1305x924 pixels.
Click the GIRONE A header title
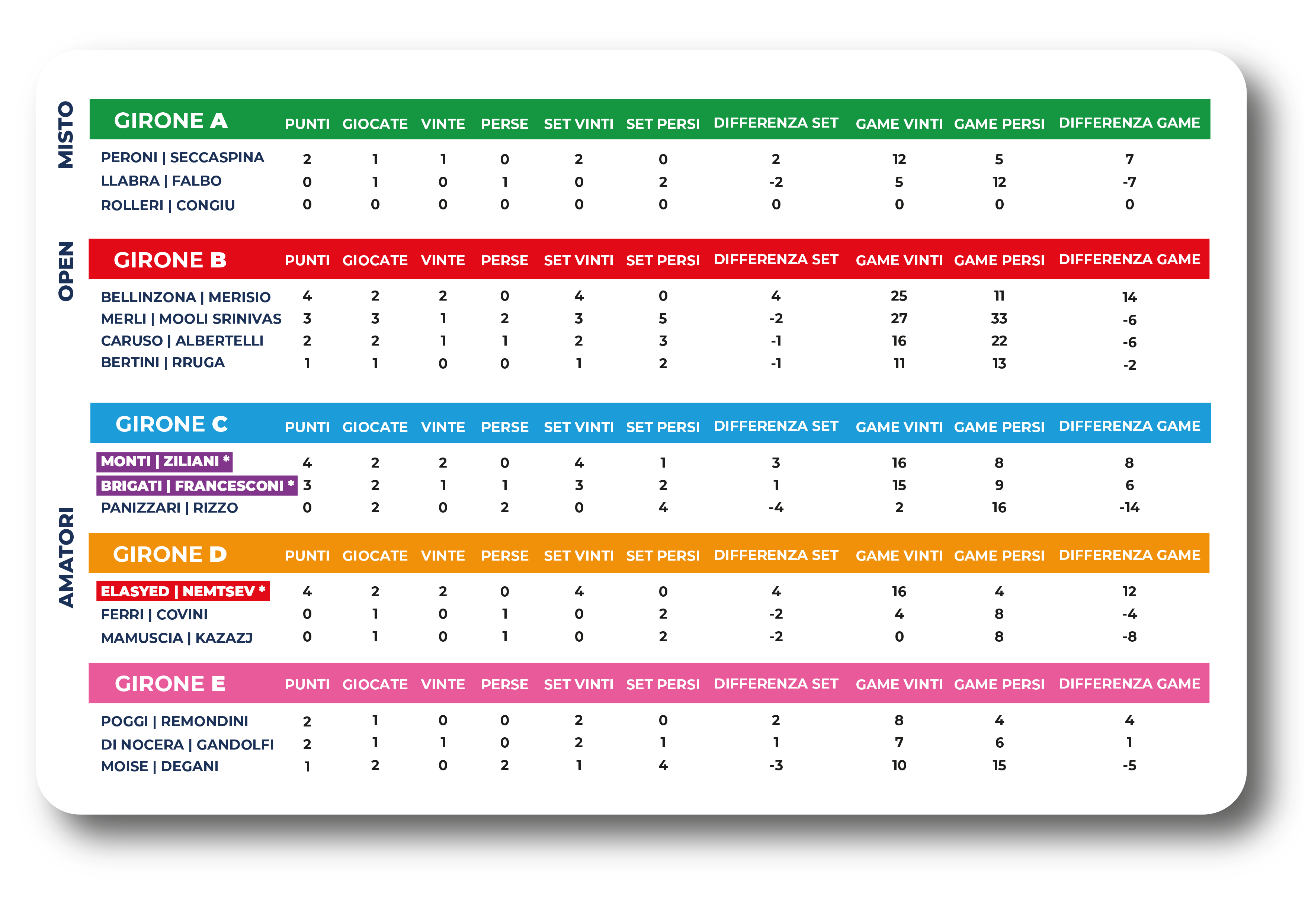tap(171, 121)
